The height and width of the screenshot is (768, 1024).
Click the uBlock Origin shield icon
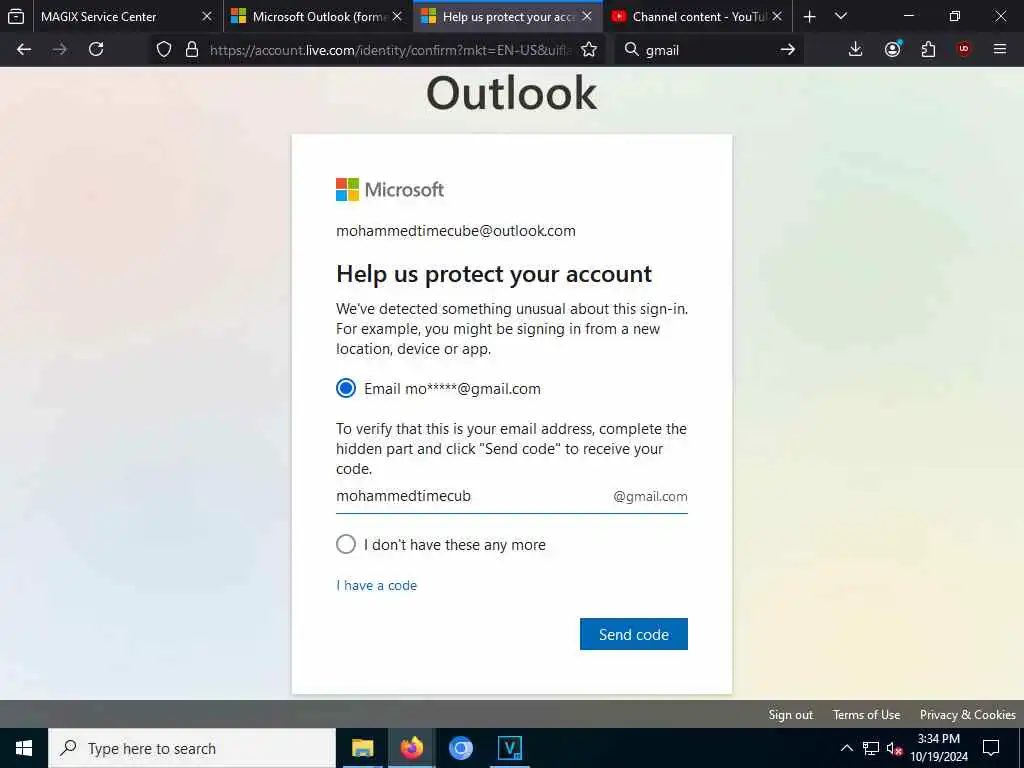(x=964, y=49)
